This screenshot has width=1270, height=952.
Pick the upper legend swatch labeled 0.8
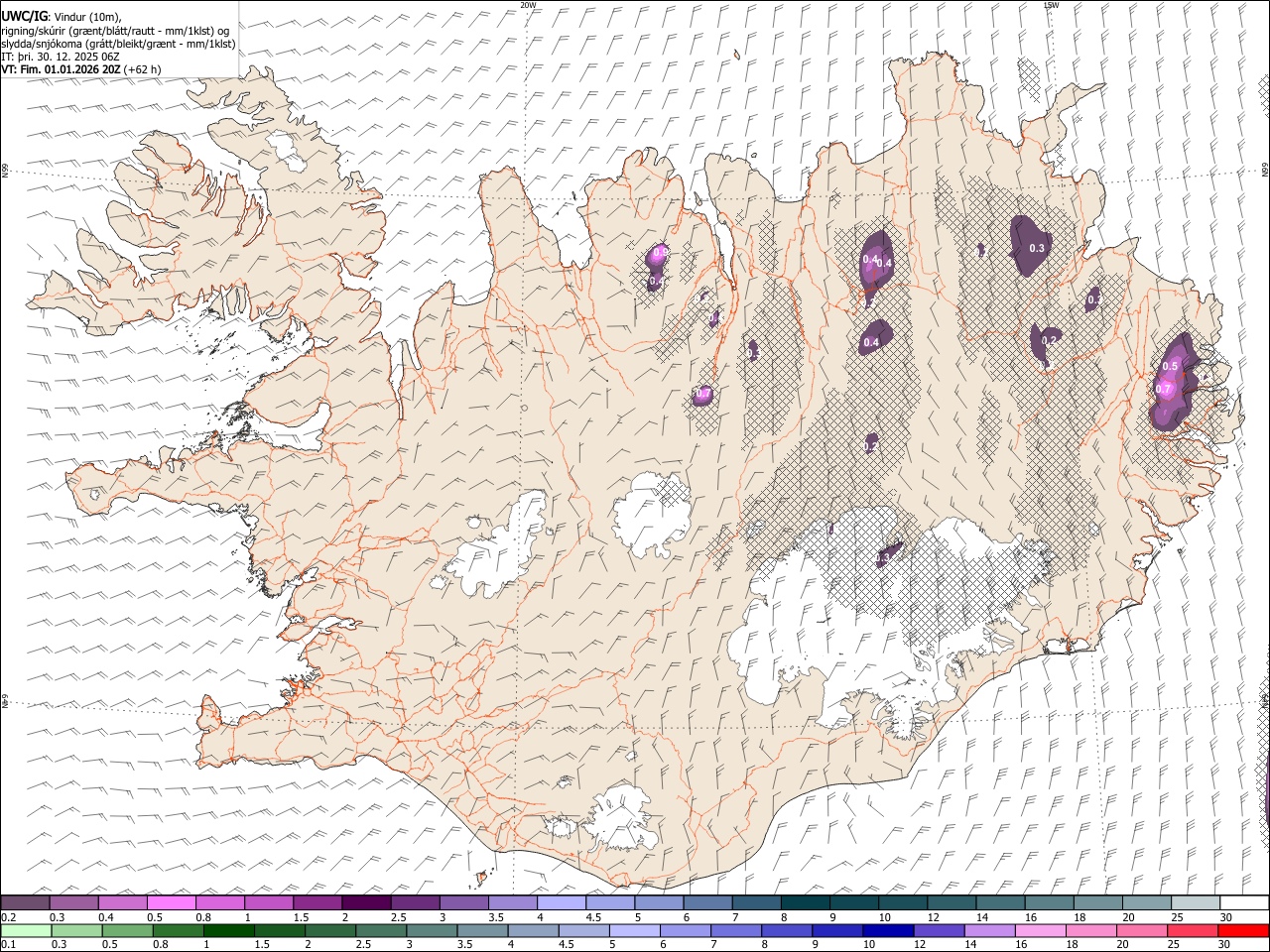pyautogui.click(x=219, y=902)
